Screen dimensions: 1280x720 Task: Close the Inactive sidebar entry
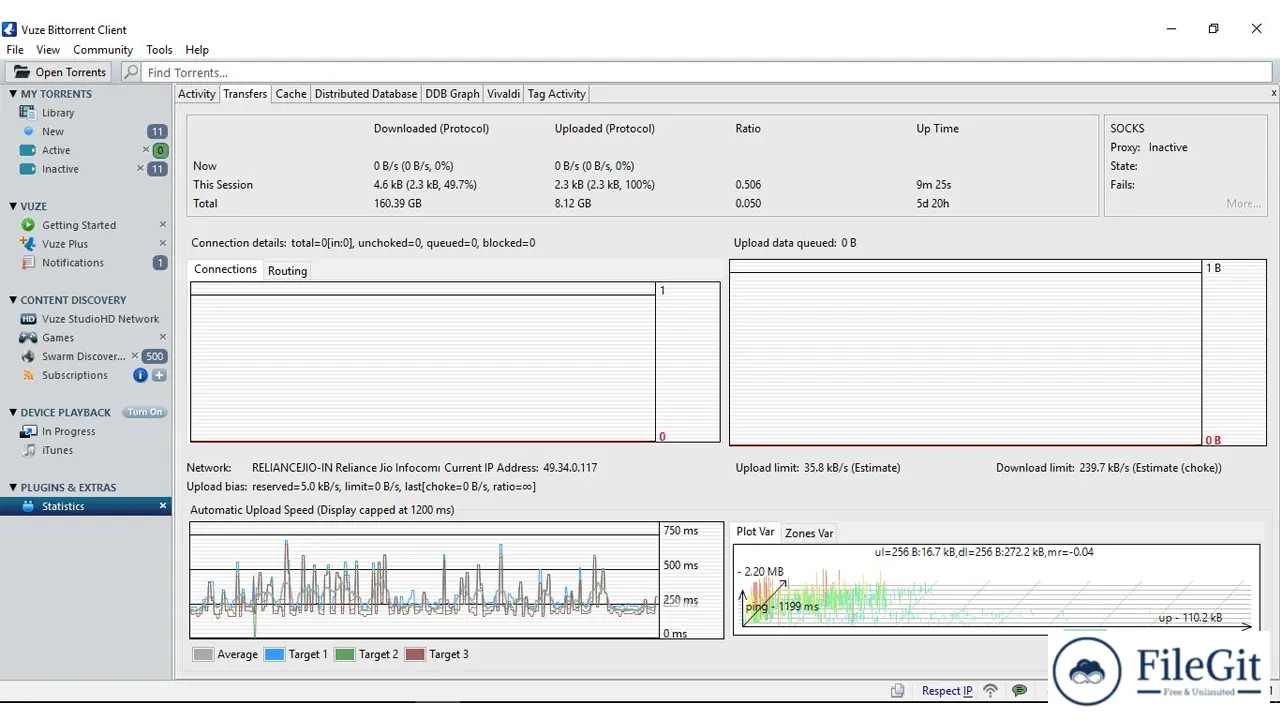coord(140,169)
